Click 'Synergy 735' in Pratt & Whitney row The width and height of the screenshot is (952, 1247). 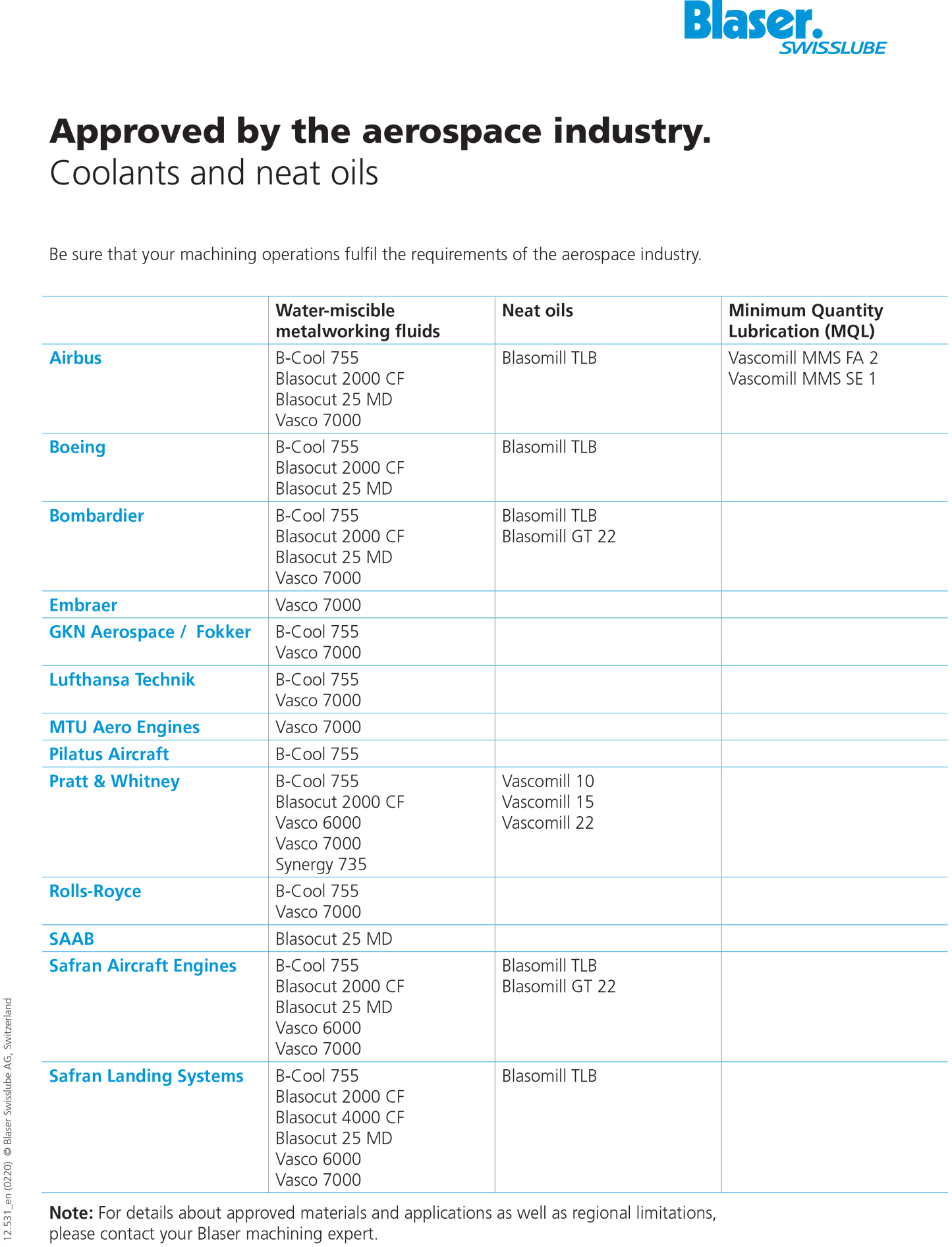[321, 864]
